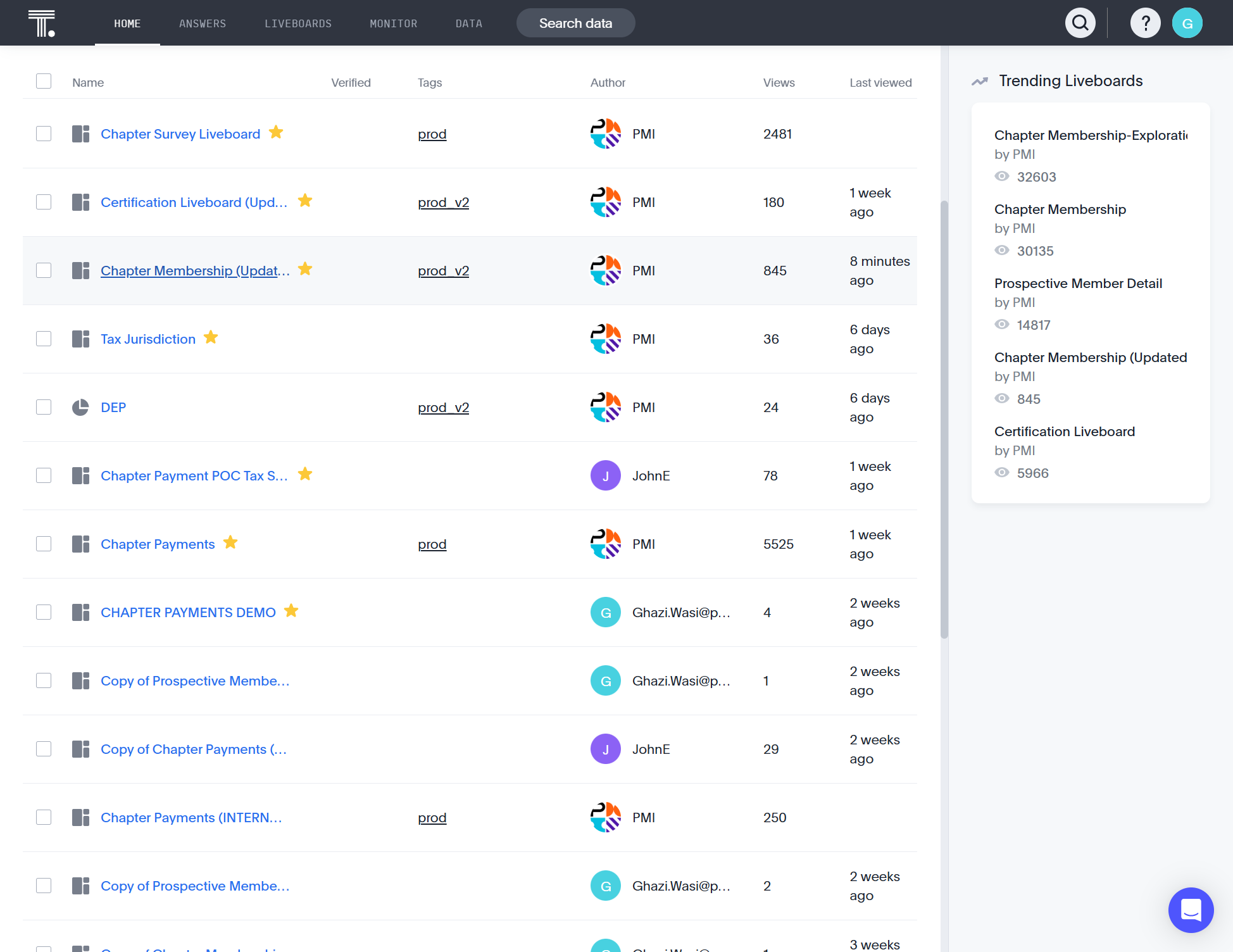Image resolution: width=1233 pixels, height=952 pixels.
Task: Click the Tags column header
Action: 430,83
